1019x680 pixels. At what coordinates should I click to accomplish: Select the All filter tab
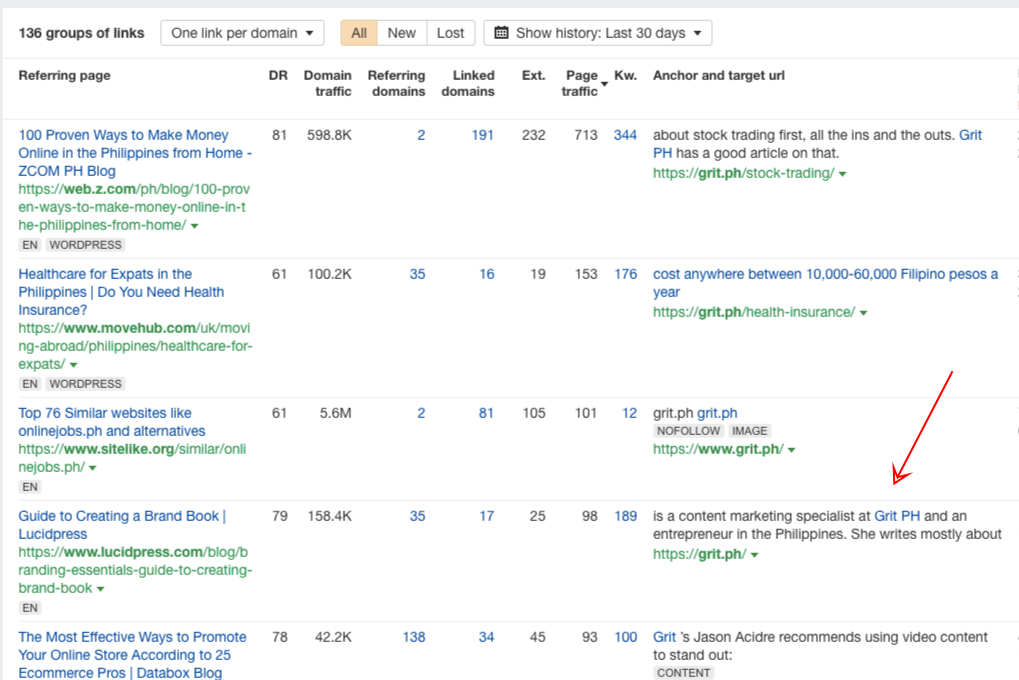[359, 33]
